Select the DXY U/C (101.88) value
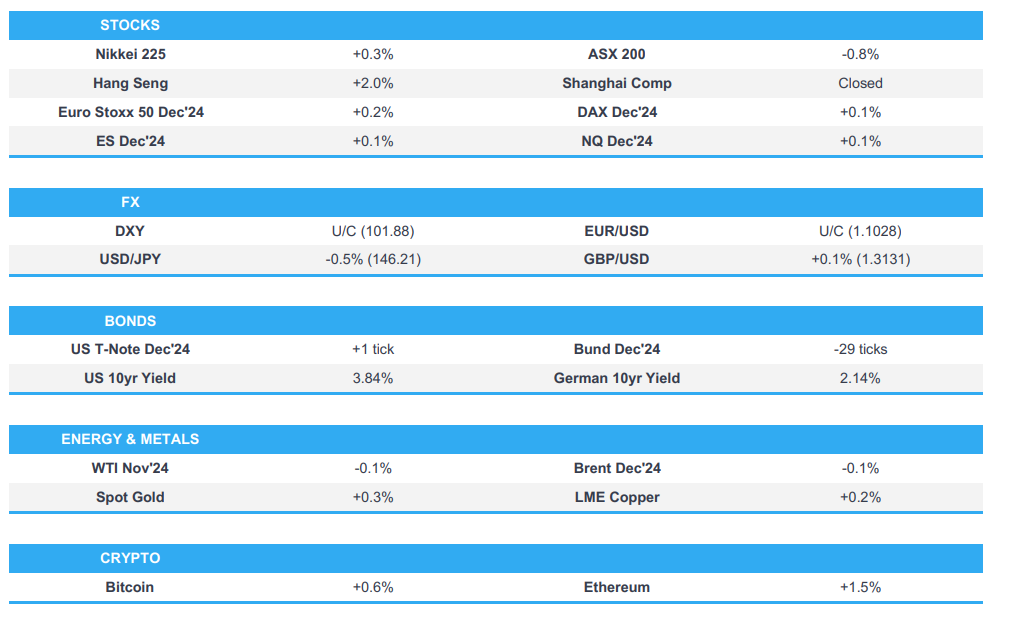 373,231
